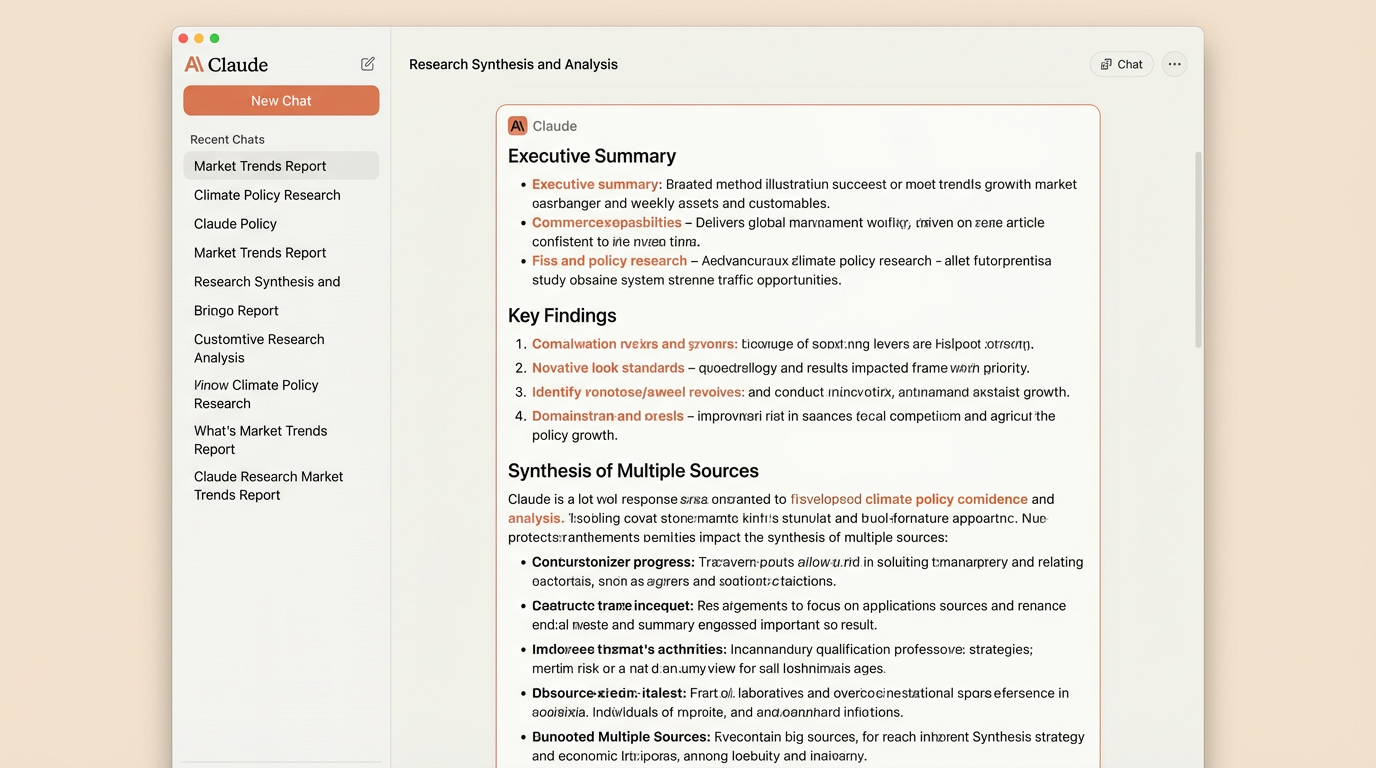Select Vinow Climate Policy Research chat
The width and height of the screenshot is (1376, 768).
(256, 394)
